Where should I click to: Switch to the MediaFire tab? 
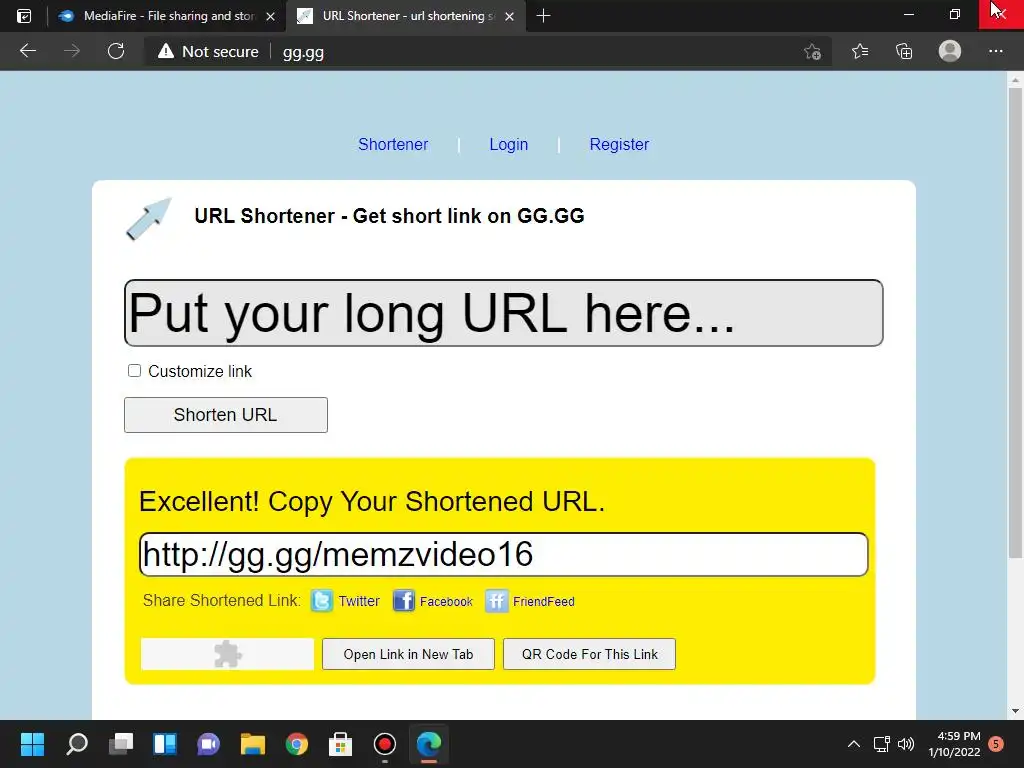coord(167,16)
